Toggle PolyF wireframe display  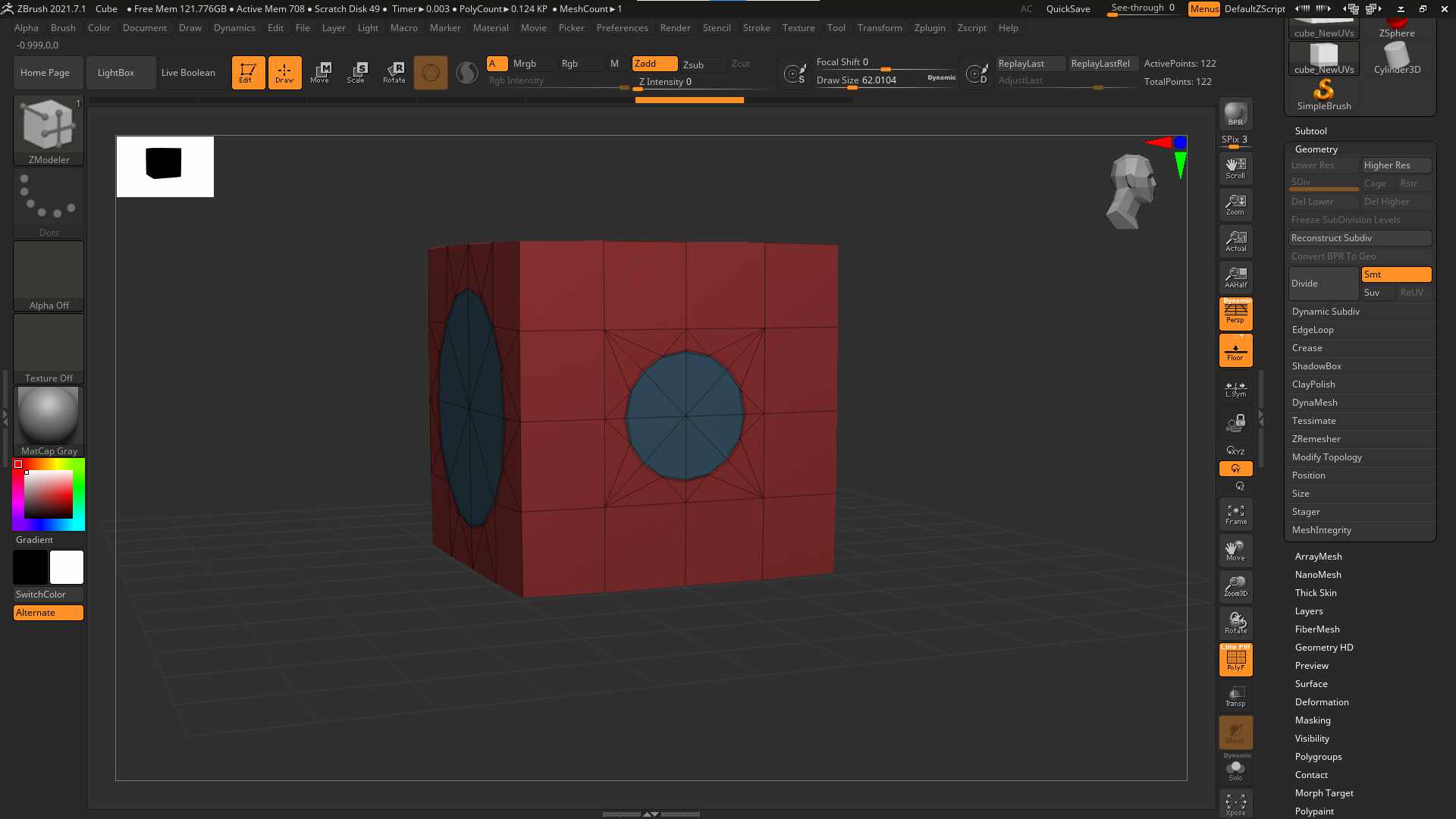click(1235, 660)
